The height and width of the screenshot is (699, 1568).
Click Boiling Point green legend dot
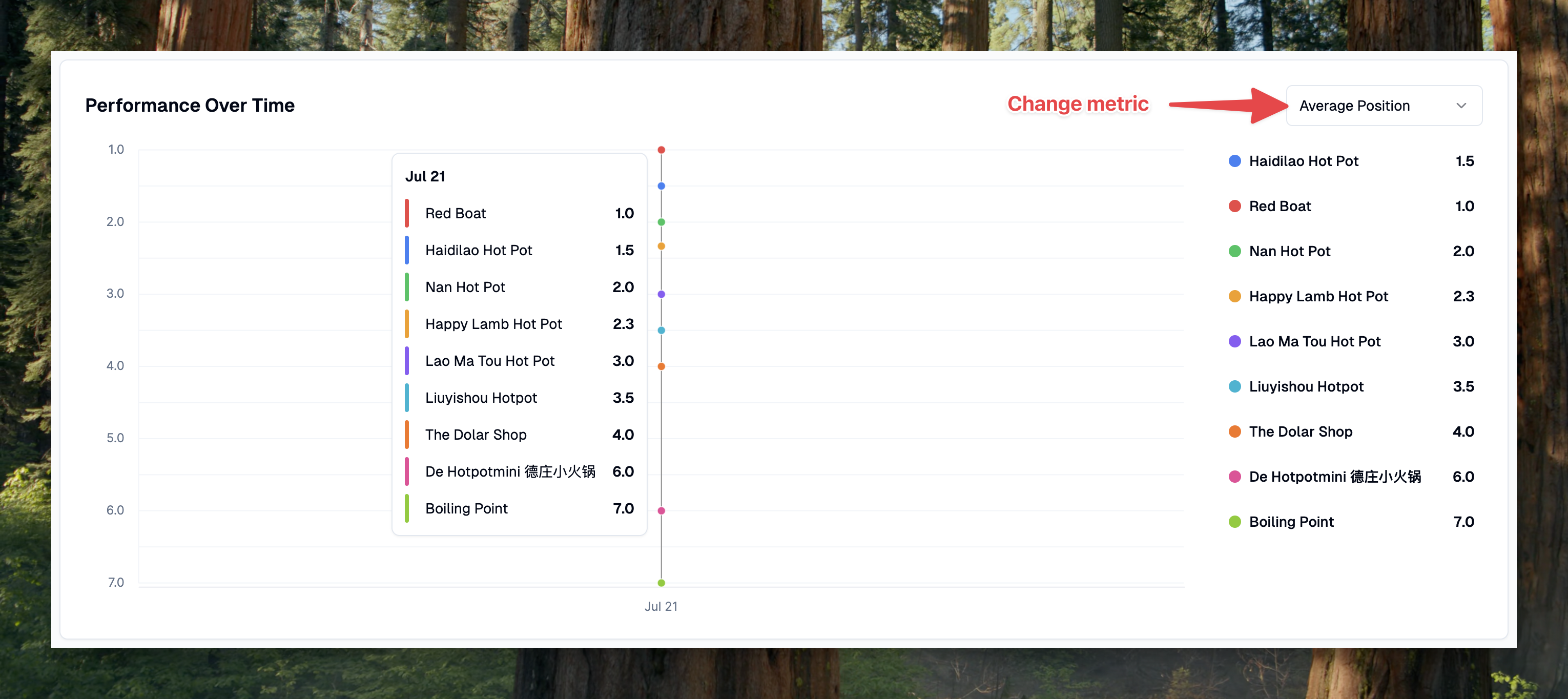click(1234, 522)
